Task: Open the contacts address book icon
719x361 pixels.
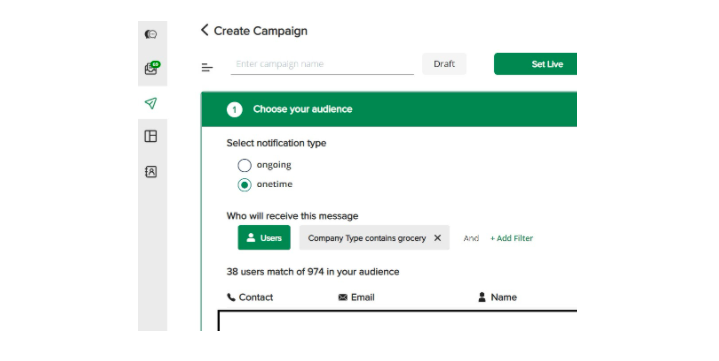Action: point(151,172)
